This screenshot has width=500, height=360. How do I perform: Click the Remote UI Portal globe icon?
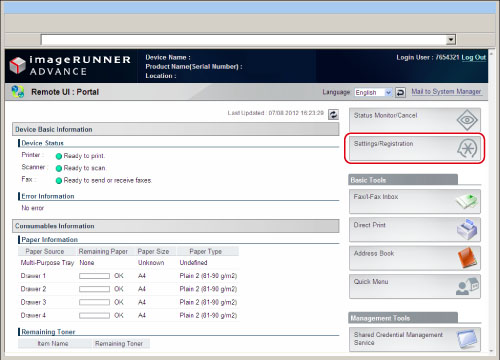pyautogui.click(x=18, y=92)
